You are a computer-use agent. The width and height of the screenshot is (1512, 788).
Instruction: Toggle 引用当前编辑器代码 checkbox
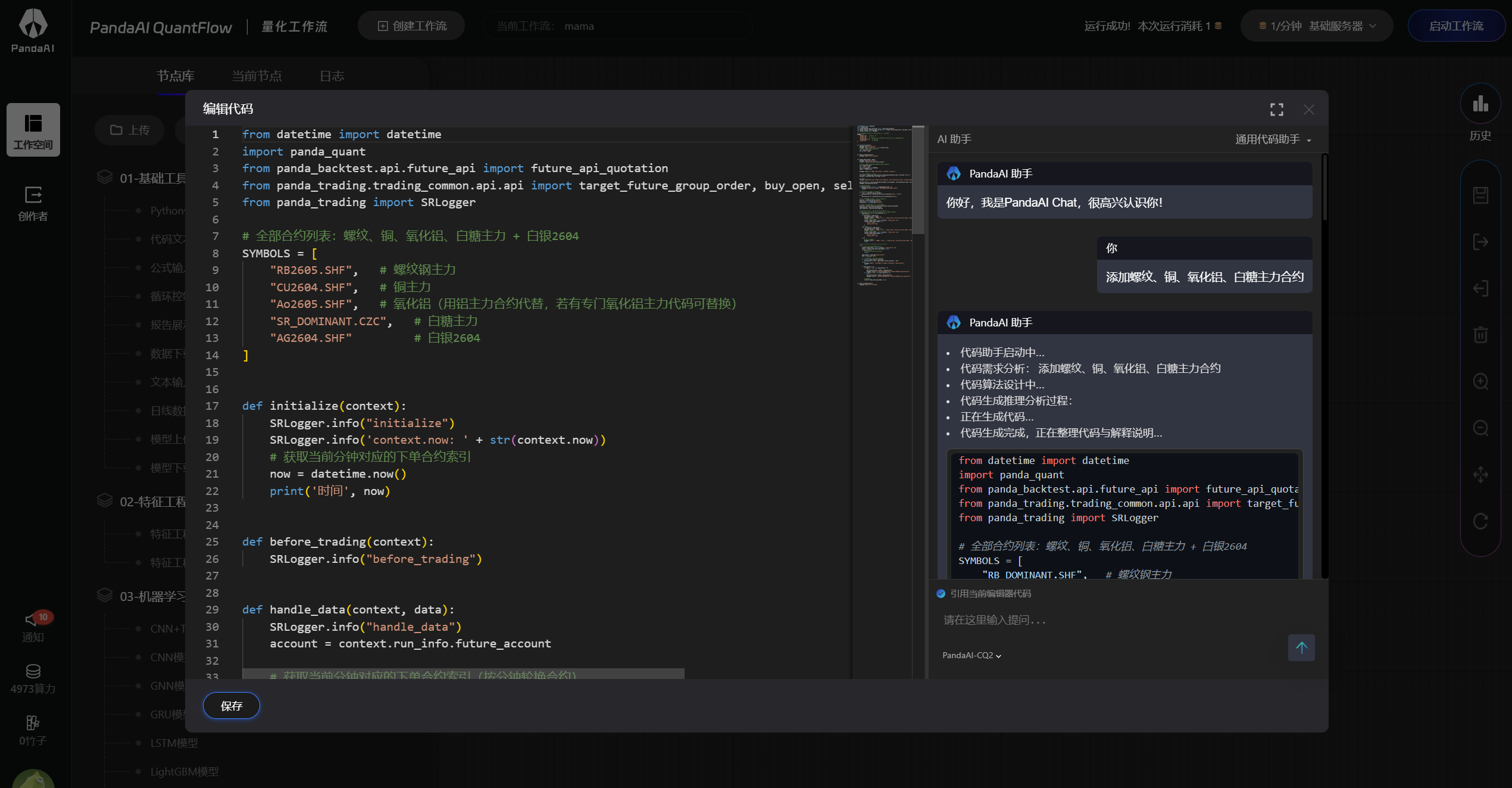[x=941, y=593]
